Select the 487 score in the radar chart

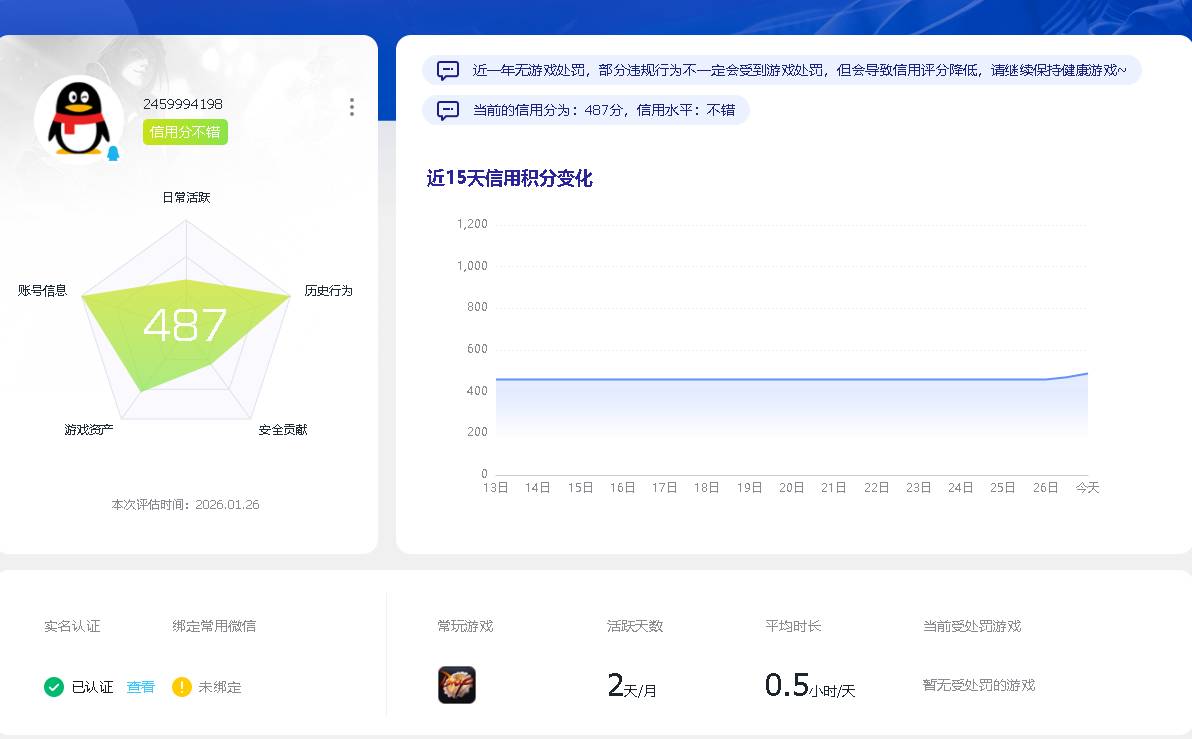click(x=186, y=324)
